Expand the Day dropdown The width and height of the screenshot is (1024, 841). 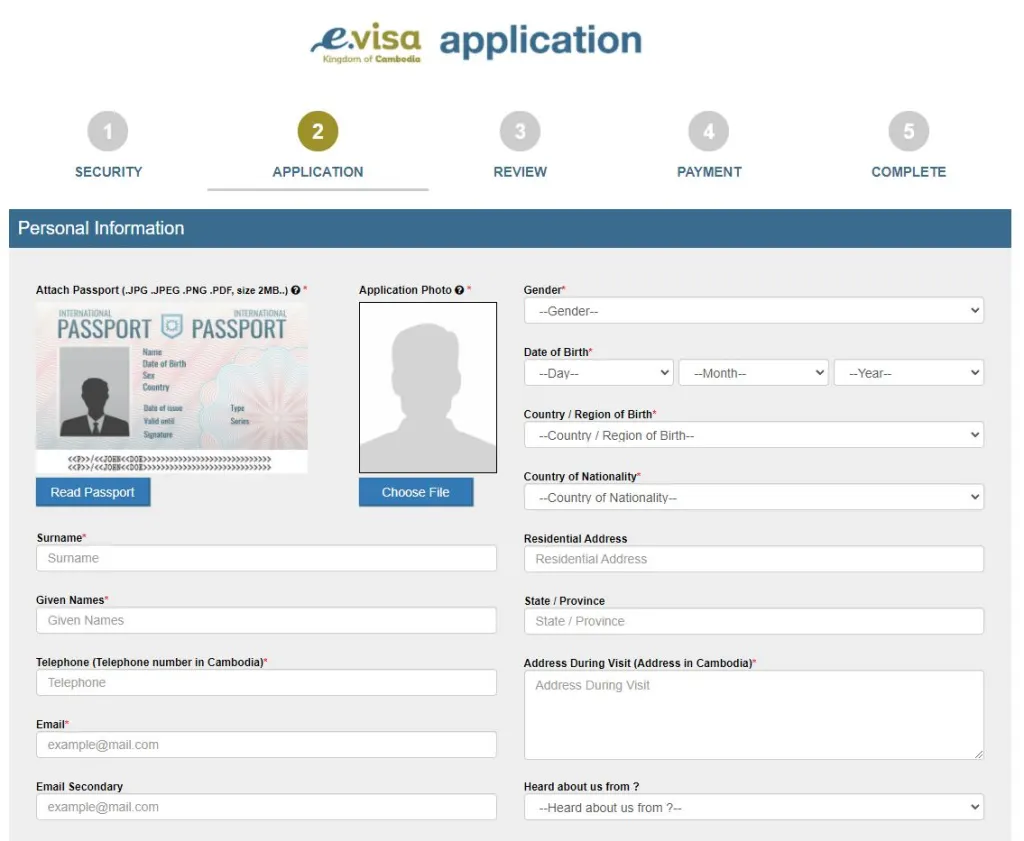598,372
